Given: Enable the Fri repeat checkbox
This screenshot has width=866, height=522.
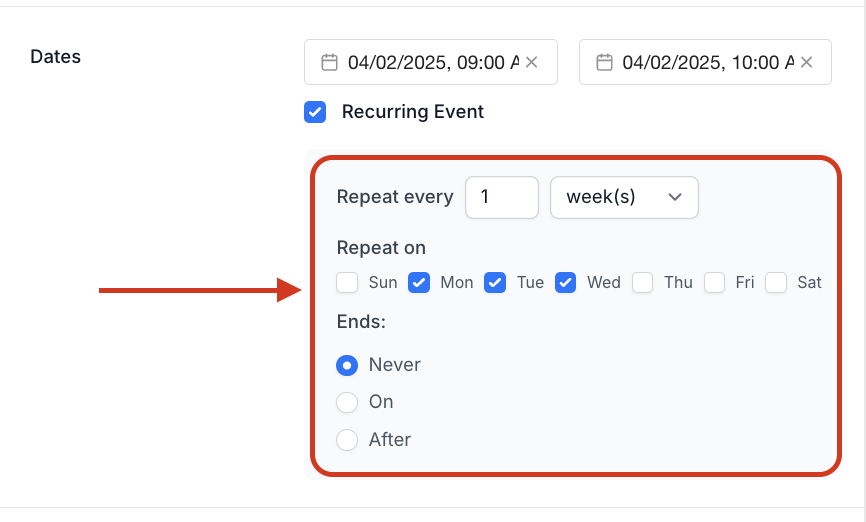Looking at the screenshot, I should pos(714,282).
